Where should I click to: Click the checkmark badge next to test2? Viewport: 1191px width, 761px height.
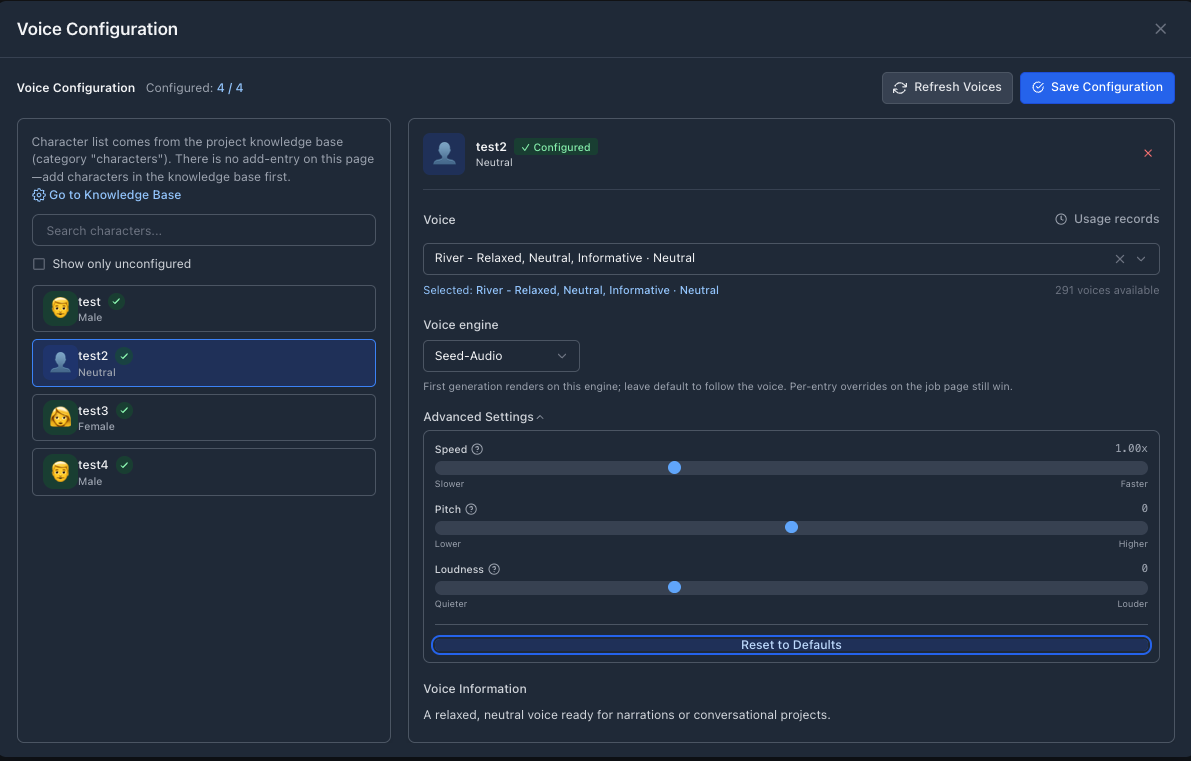pos(125,355)
